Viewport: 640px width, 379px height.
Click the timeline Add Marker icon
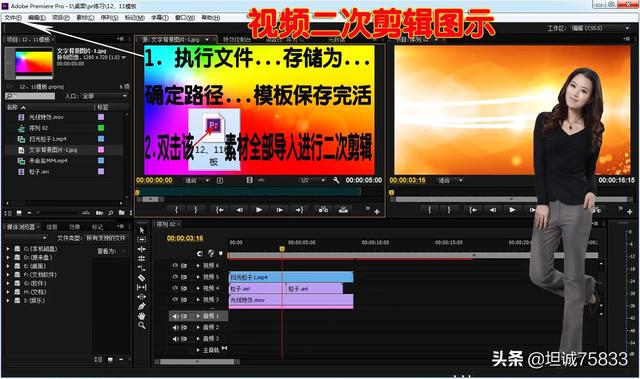pos(221,253)
